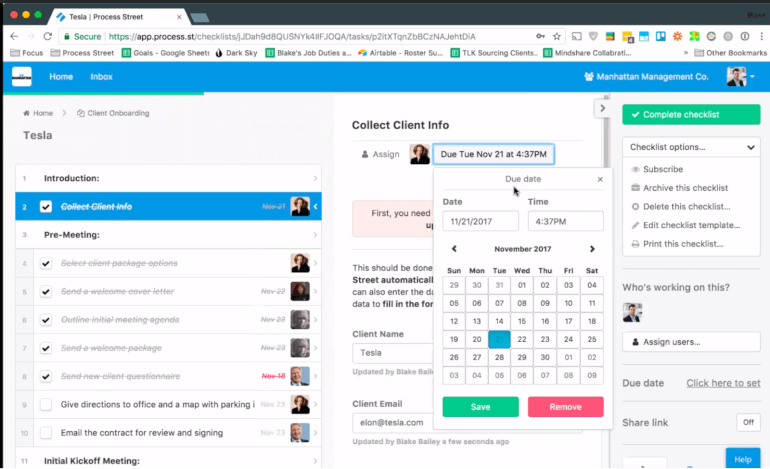
Task: Click the Time input field 4:37PM
Action: click(566, 221)
